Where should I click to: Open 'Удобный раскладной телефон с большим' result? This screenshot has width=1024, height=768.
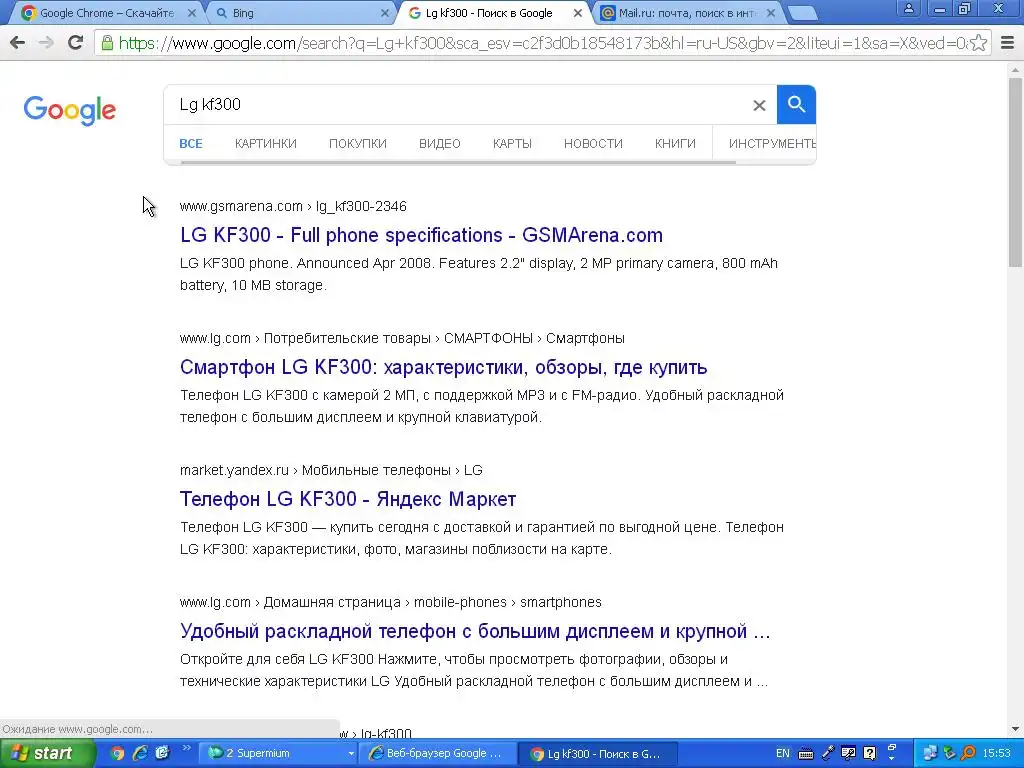click(475, 631)
